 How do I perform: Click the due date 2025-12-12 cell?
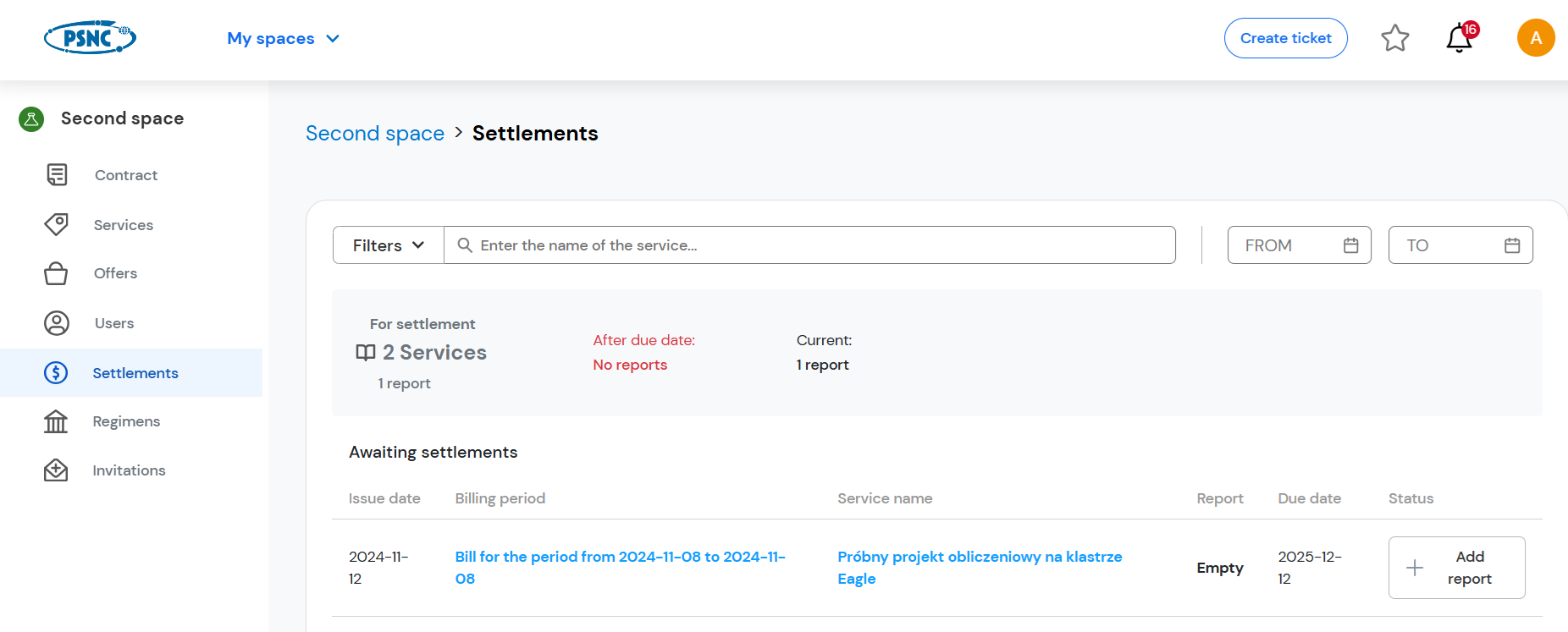coord(1310,568)
